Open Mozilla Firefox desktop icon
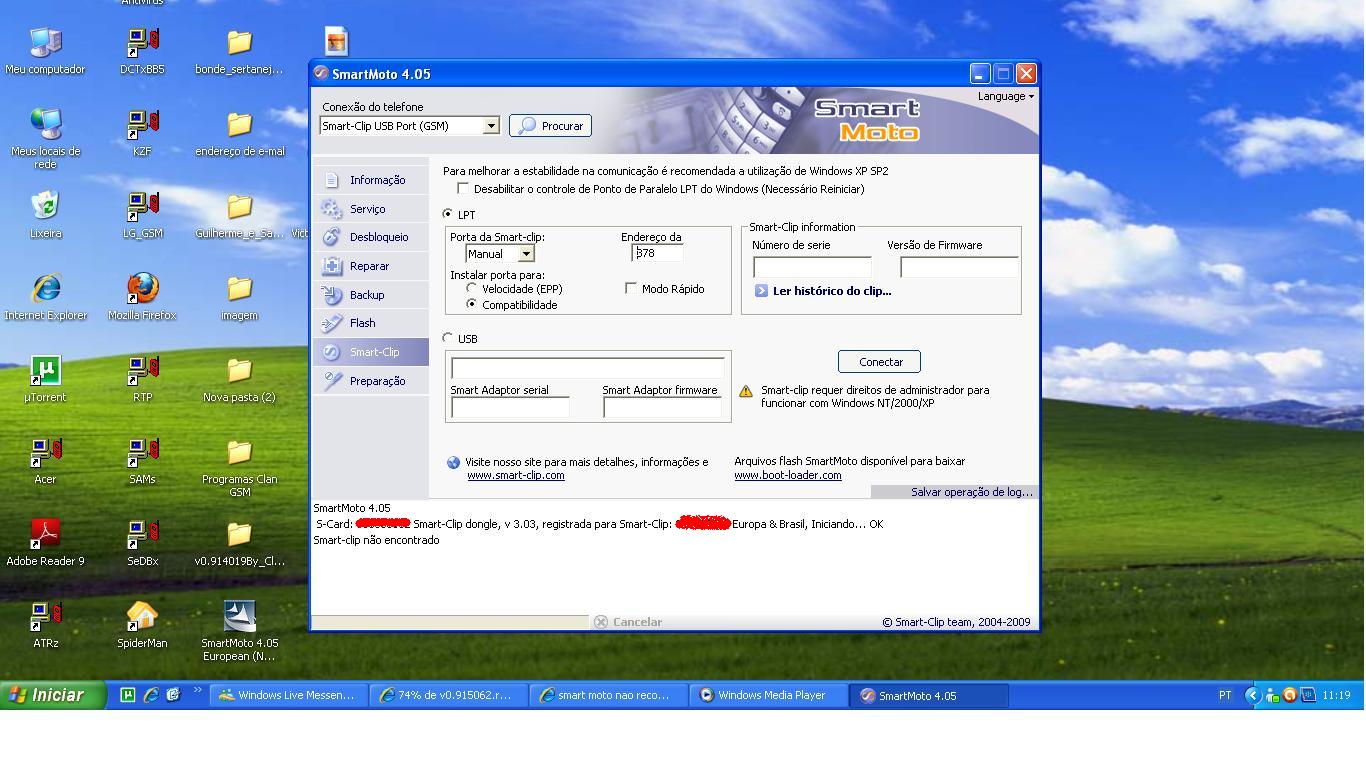This screenshot has width=1366, height=768. click(142, 297)
